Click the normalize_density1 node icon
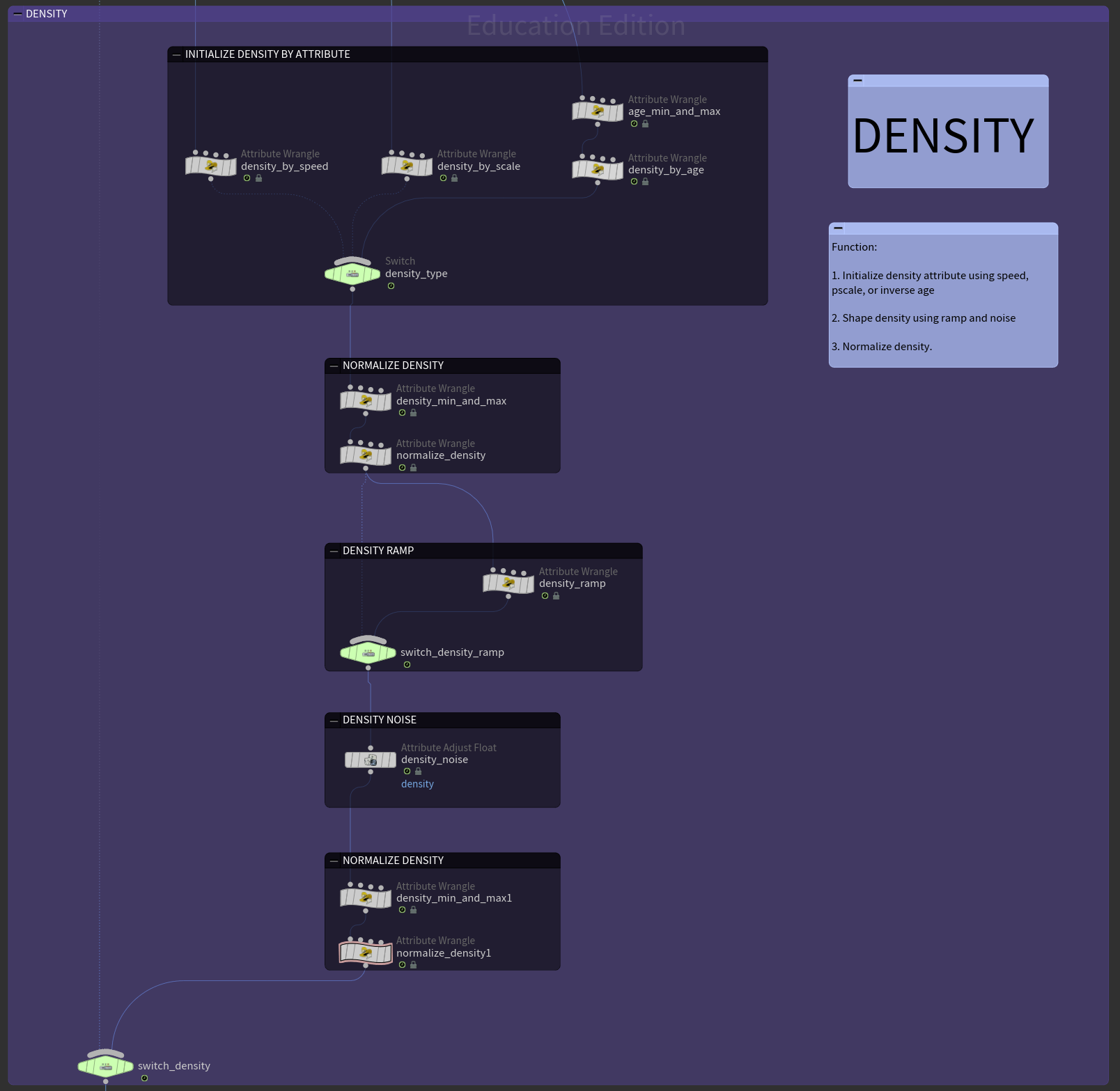1120x1091 pixels. point(366,952)
